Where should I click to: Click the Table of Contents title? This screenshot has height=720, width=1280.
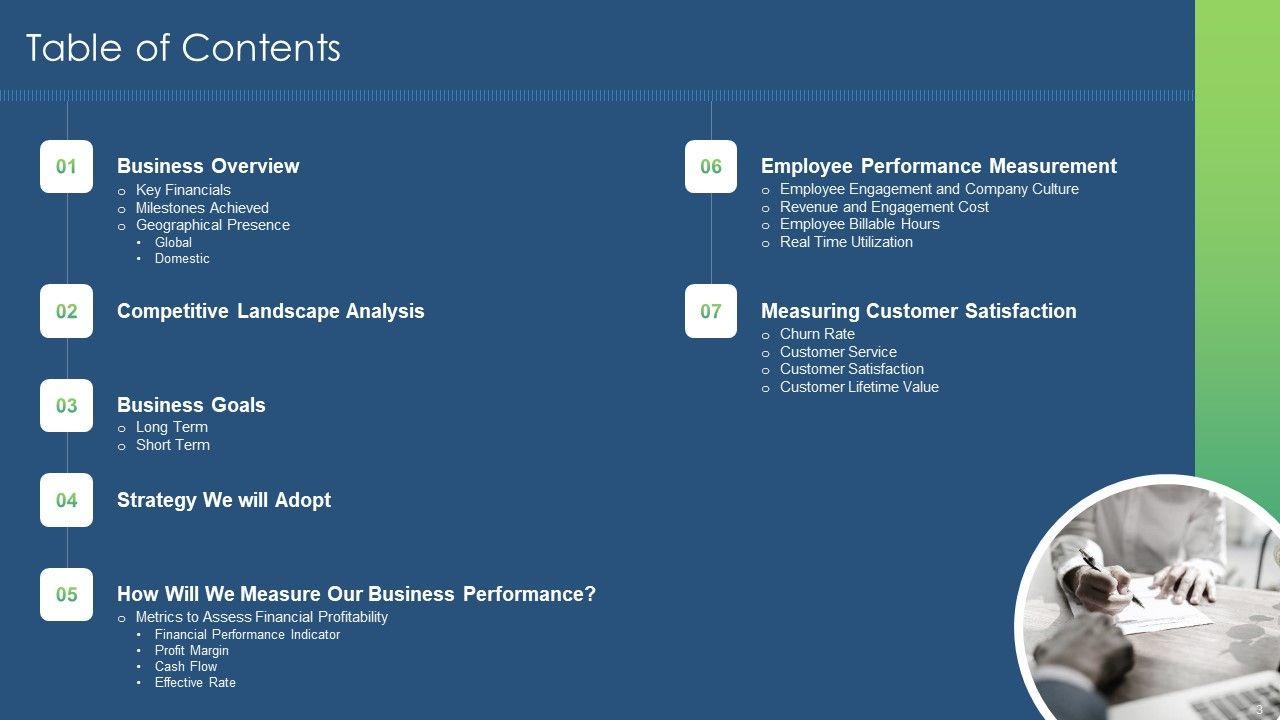pyautogui.click(x=183, y=48)
